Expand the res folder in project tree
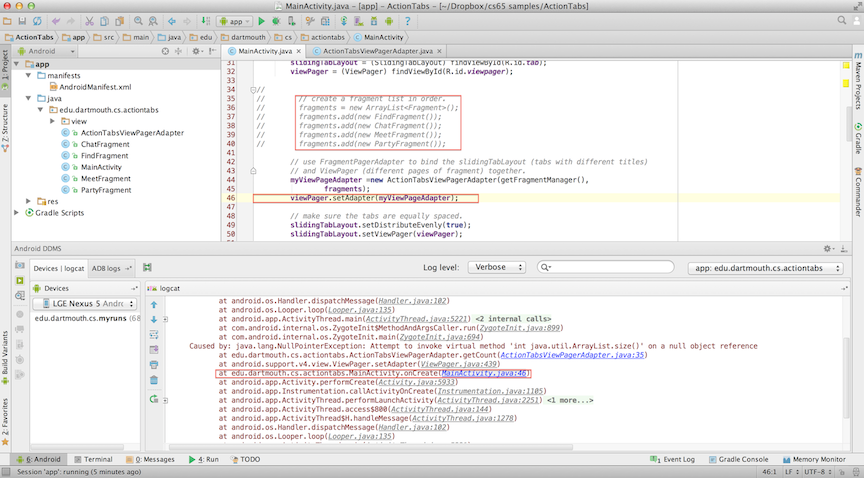This screenshot has height=478, width=864. point(27,201)
